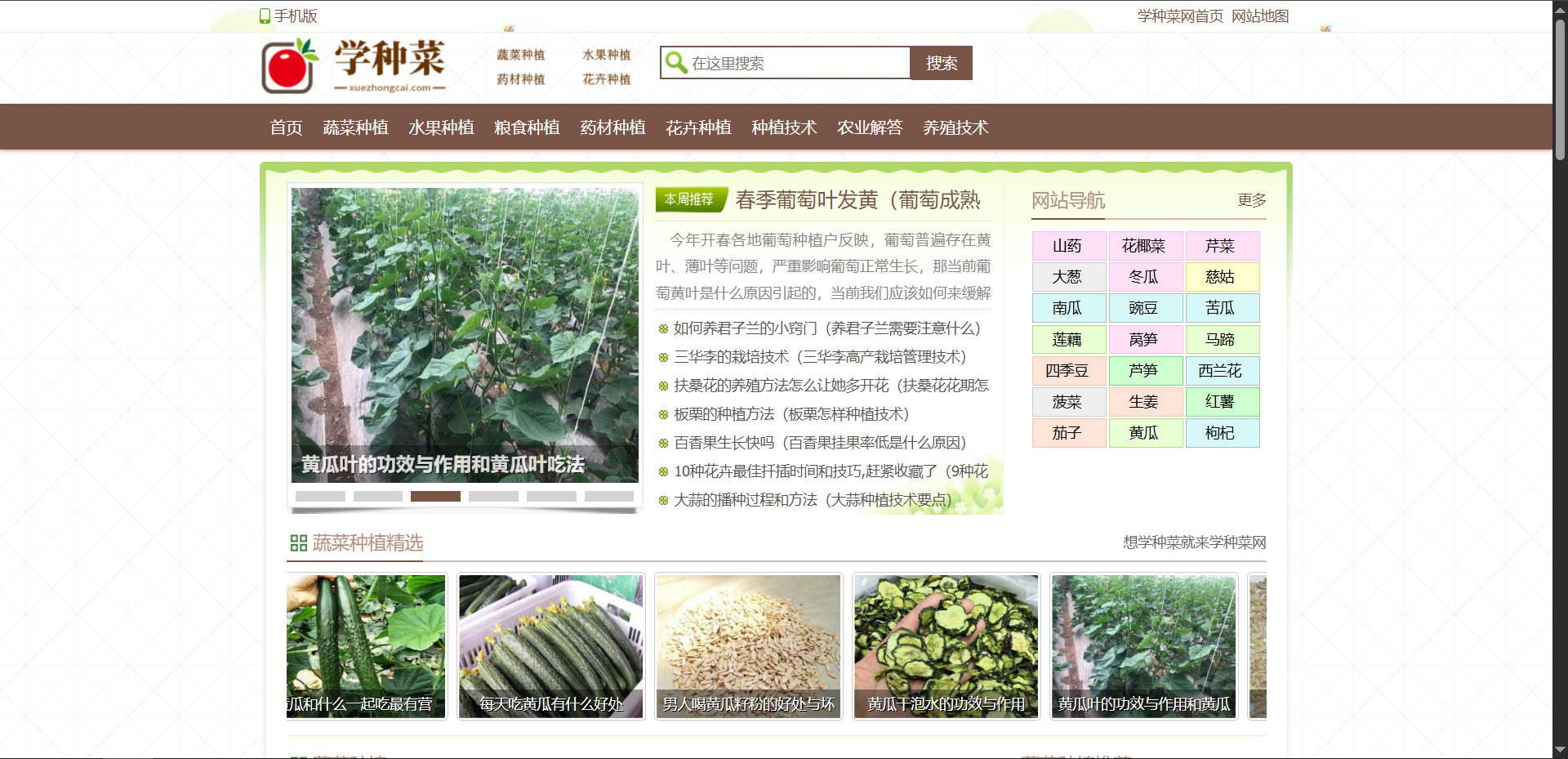Select the 茄子 tag

click(1069, 433)
